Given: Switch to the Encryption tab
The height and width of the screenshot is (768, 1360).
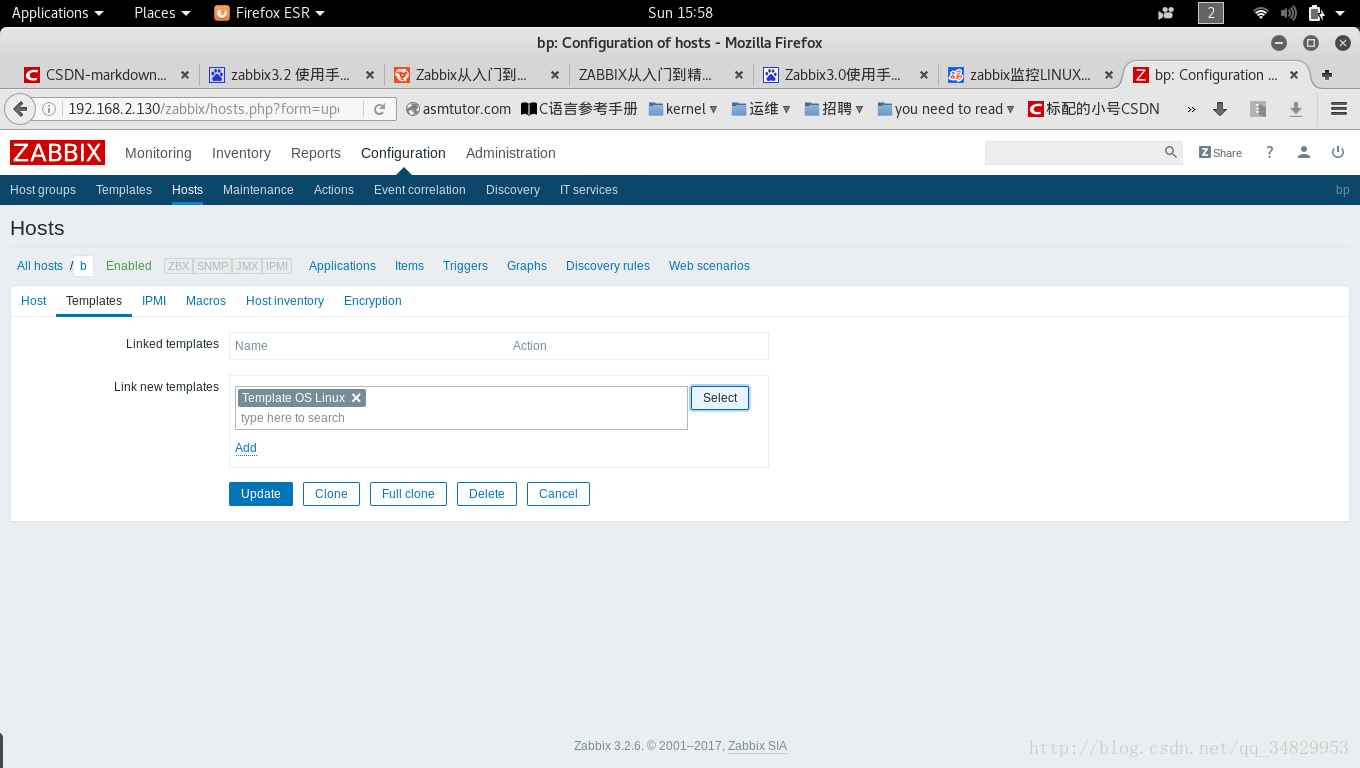Looking at the screenshot, I should pos(373,301).
